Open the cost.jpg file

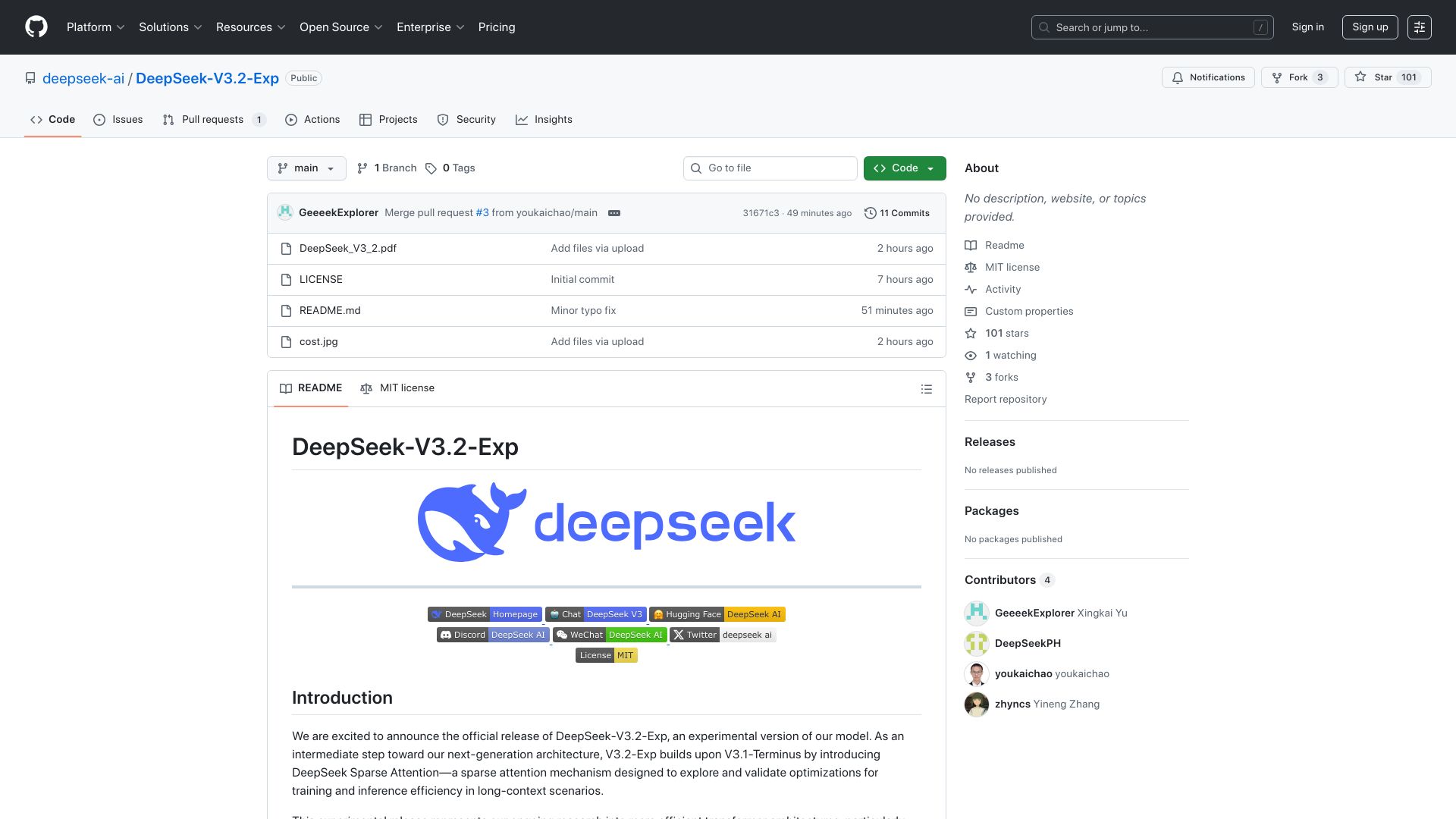pyautogui.click(x=318, y=342)
